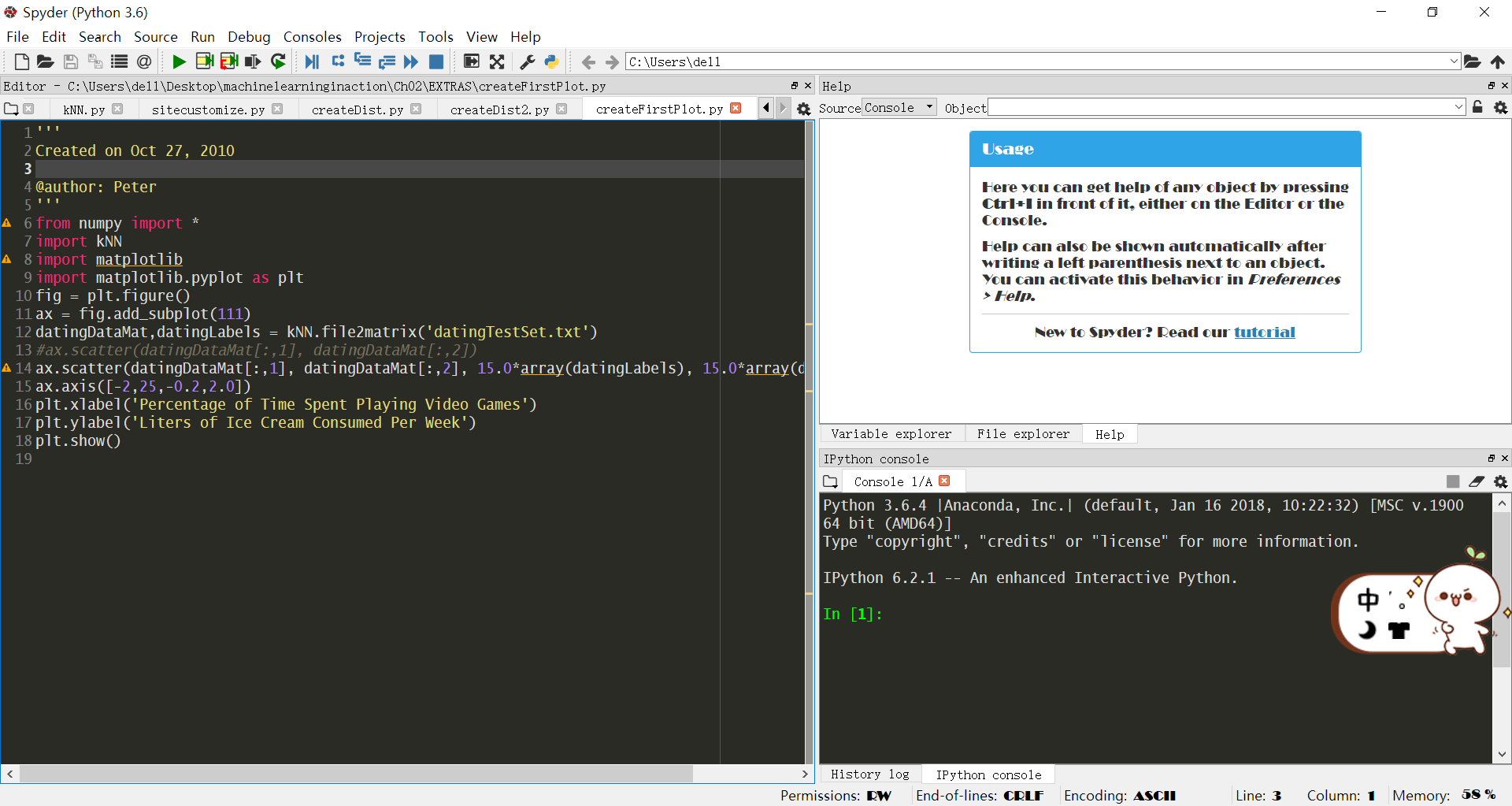This screenshot has width=1512, height=806.
Task: Open Preferences via the wrench icon
Action: (527, 61)
